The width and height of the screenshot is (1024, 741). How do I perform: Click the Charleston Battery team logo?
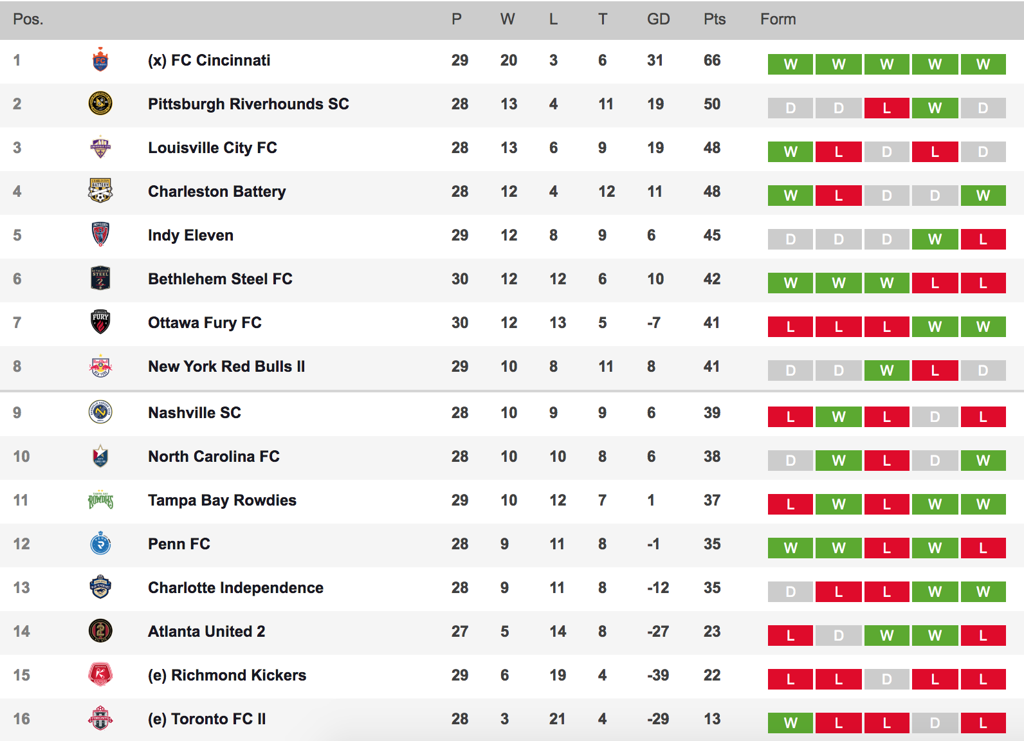(x=100, y=191)
